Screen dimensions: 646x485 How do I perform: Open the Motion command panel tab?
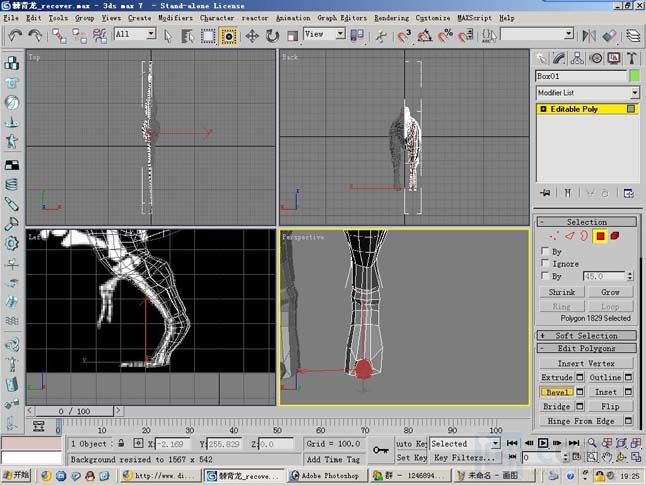pos(596,58)
